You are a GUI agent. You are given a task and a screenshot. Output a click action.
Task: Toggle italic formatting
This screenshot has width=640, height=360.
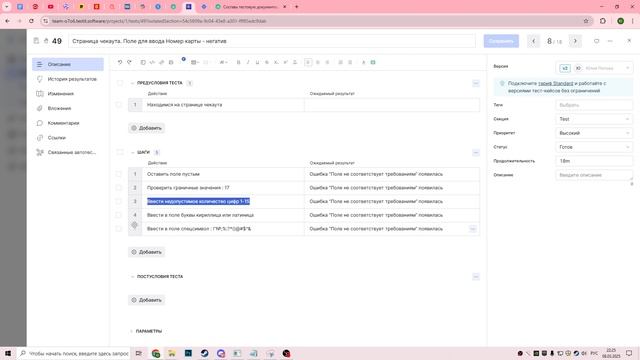coord(248,62)
